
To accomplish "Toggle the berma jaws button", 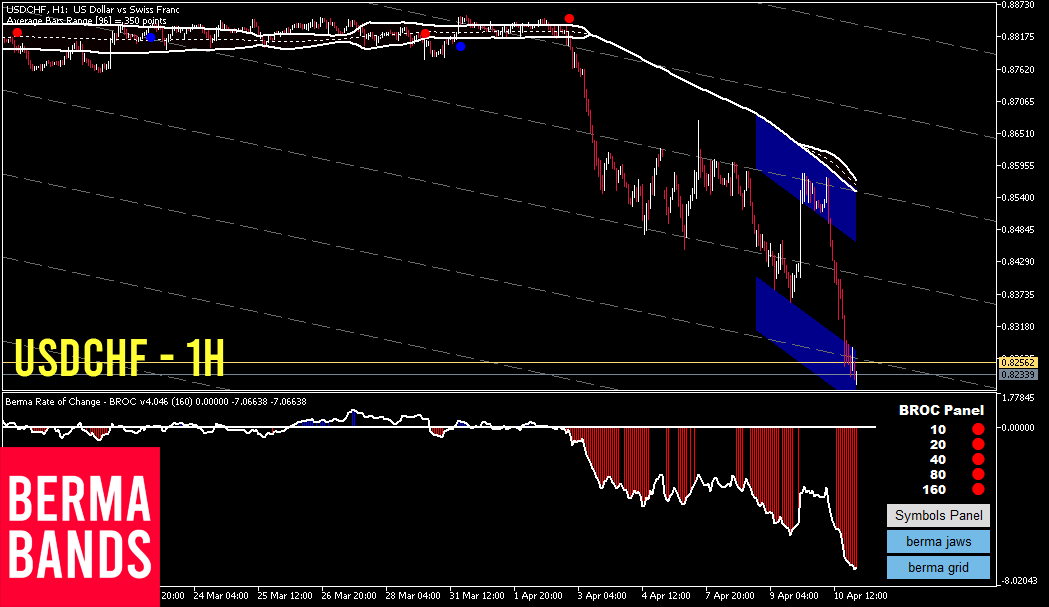I will 939,541.
